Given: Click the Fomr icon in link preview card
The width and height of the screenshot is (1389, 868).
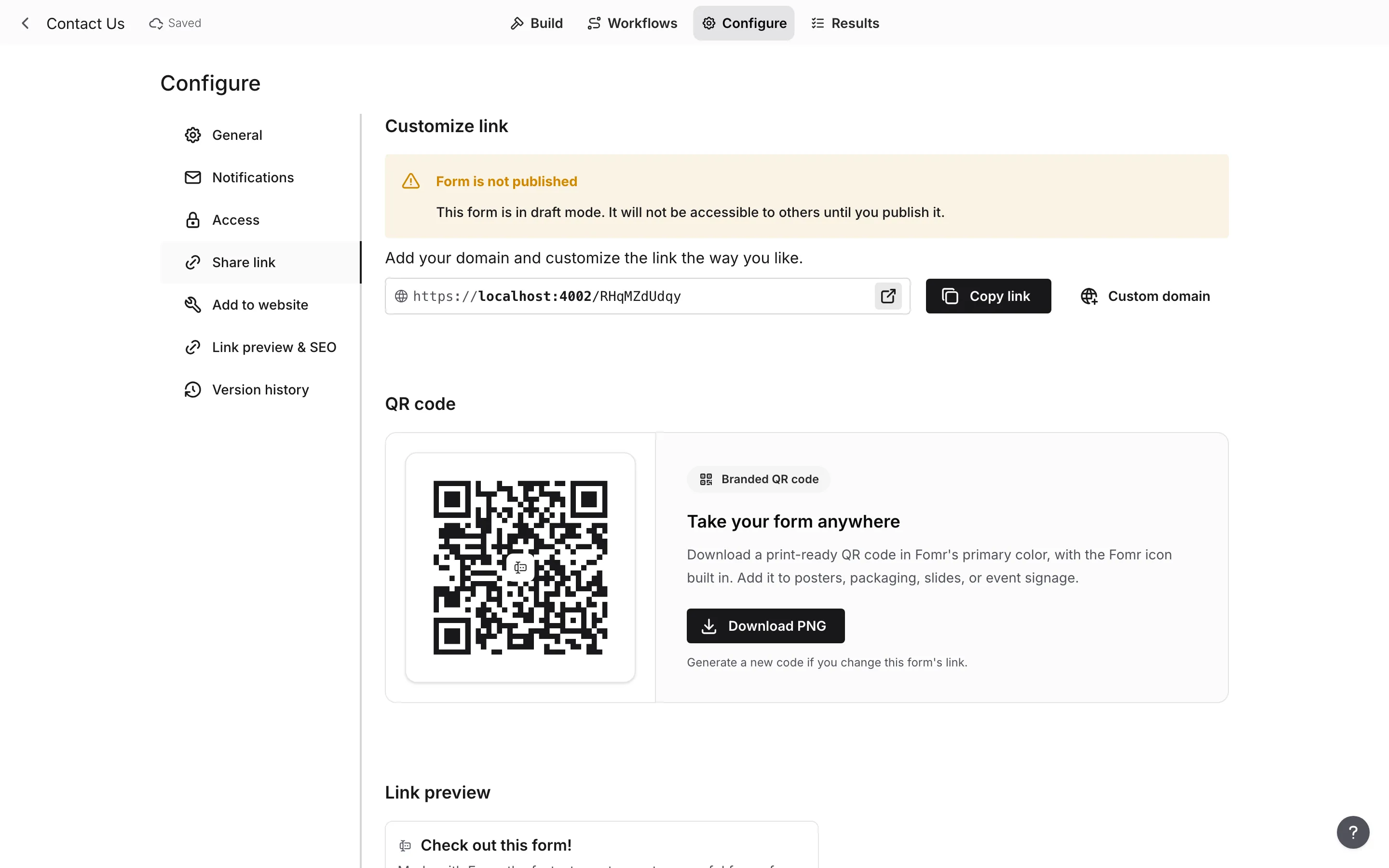Looking at the screenshot, I should (405, 845).
